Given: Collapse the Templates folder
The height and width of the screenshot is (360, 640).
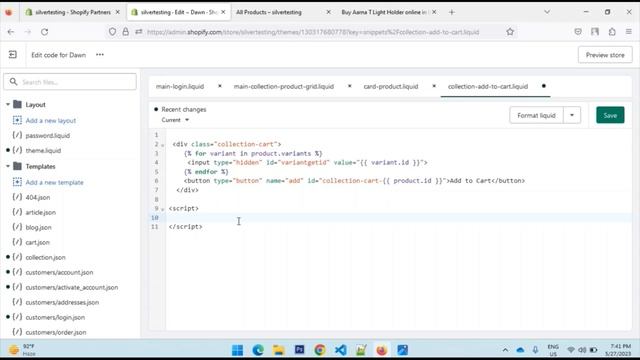Looking at the screenshot, I should coord(8,166).
